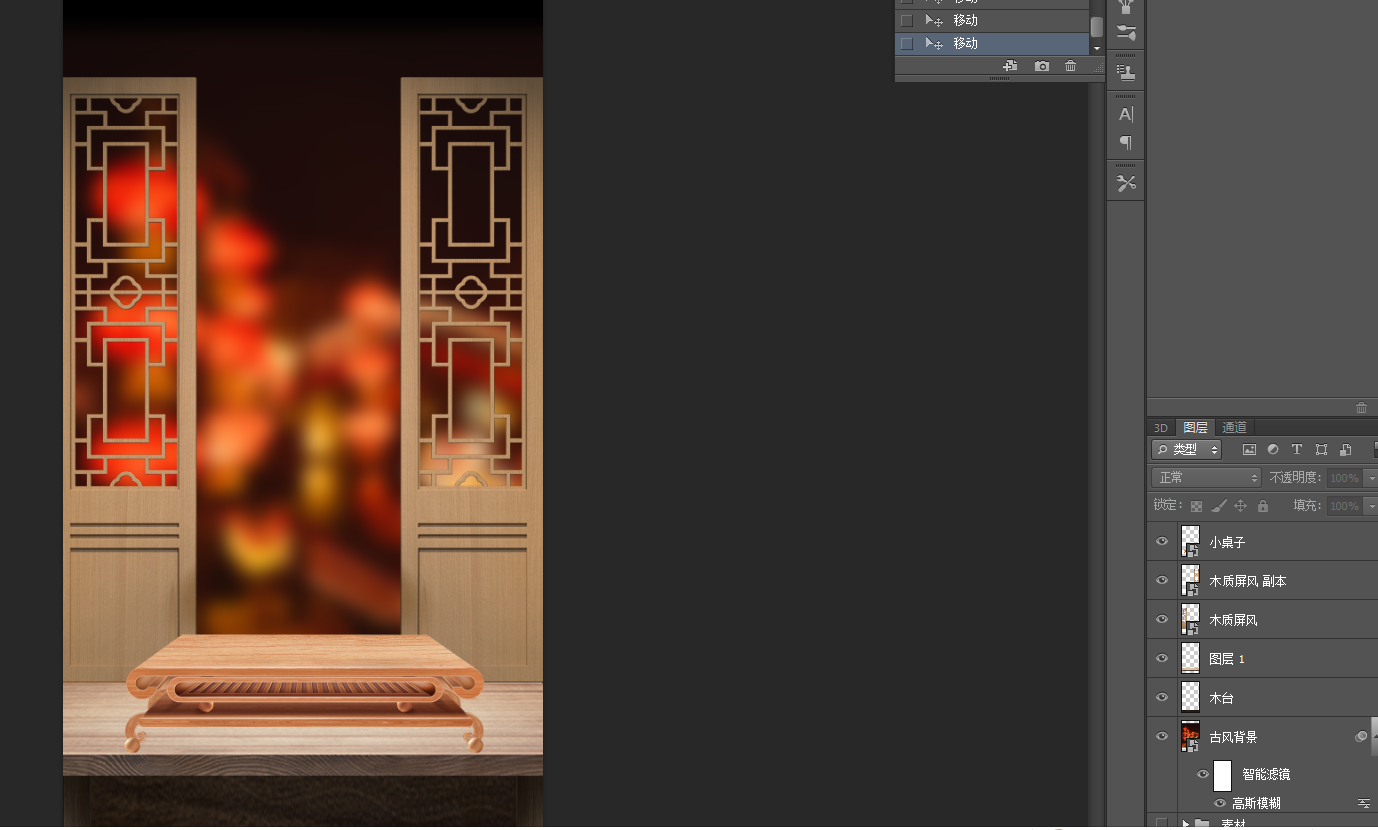
Task: Click the 智能滤镜 label
Action: 1266,774
